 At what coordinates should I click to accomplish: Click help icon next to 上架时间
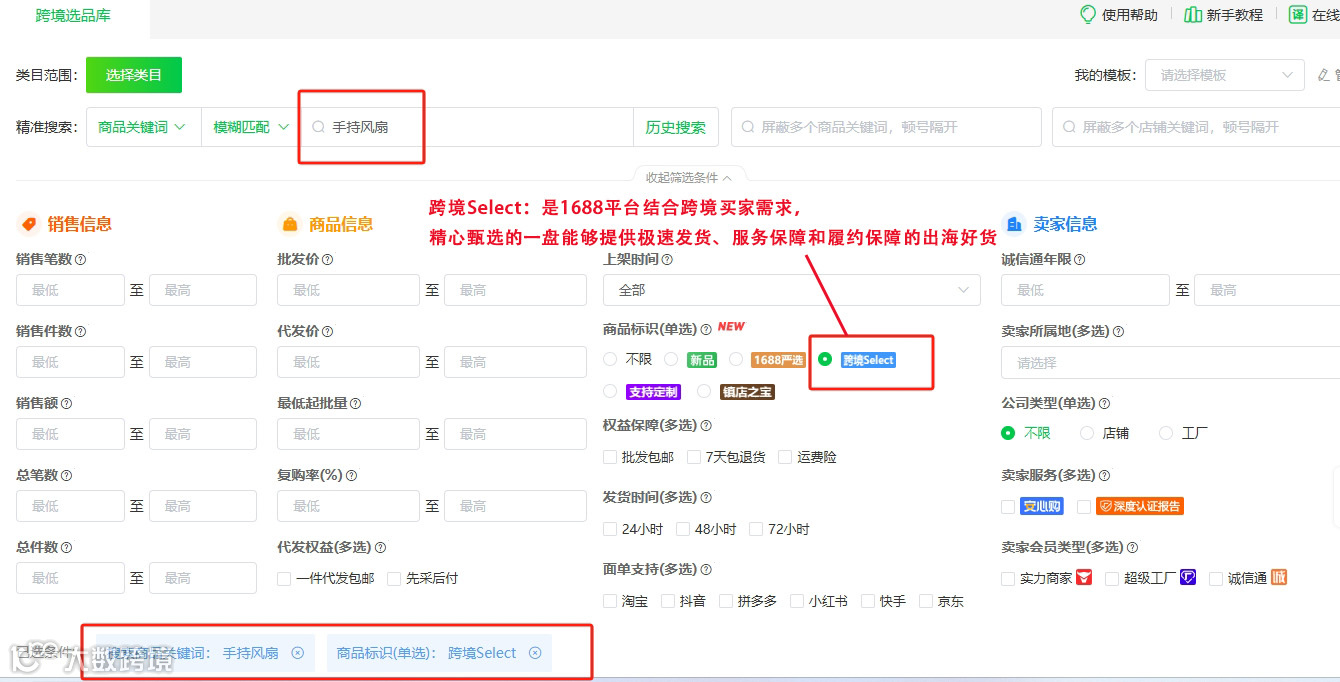click(667, 260)
